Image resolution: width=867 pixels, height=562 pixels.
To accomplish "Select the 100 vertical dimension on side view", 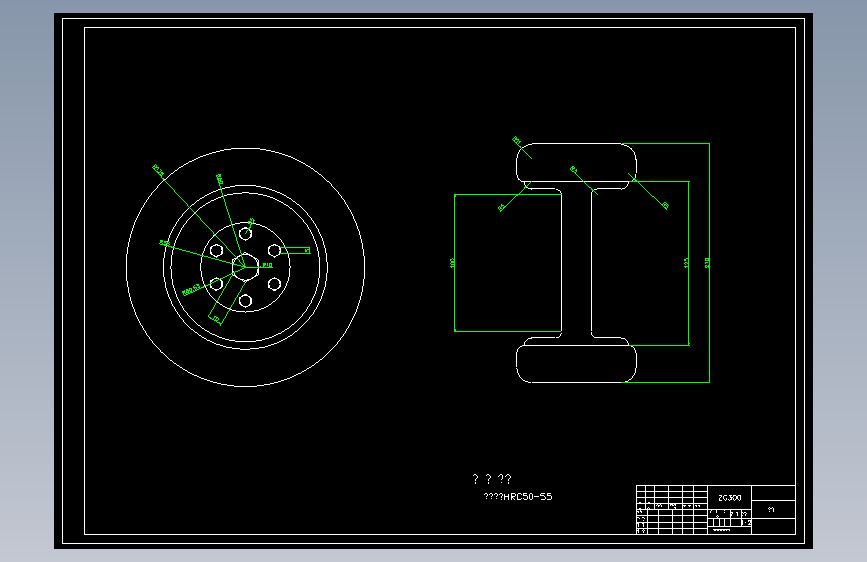I will click(452, 263).
